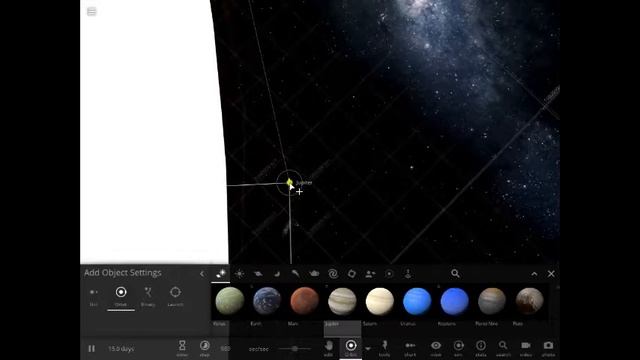Select the Neptune planet thumbnail
Image resolution: width=640 pixels, height=360 pixels.
[454, 301]
